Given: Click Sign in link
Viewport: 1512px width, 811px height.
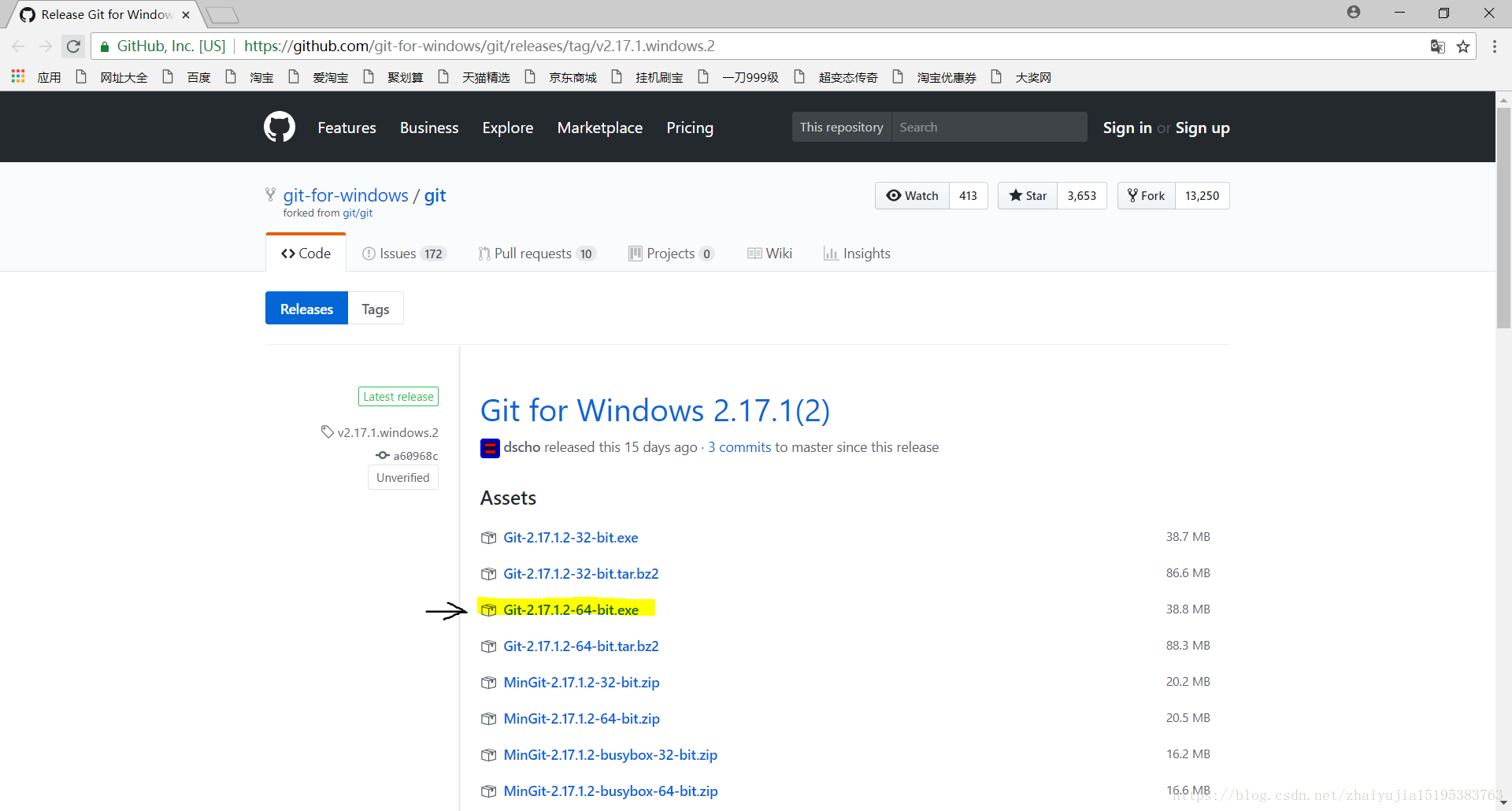Looking at the screenshot, I should (1127, 128).
